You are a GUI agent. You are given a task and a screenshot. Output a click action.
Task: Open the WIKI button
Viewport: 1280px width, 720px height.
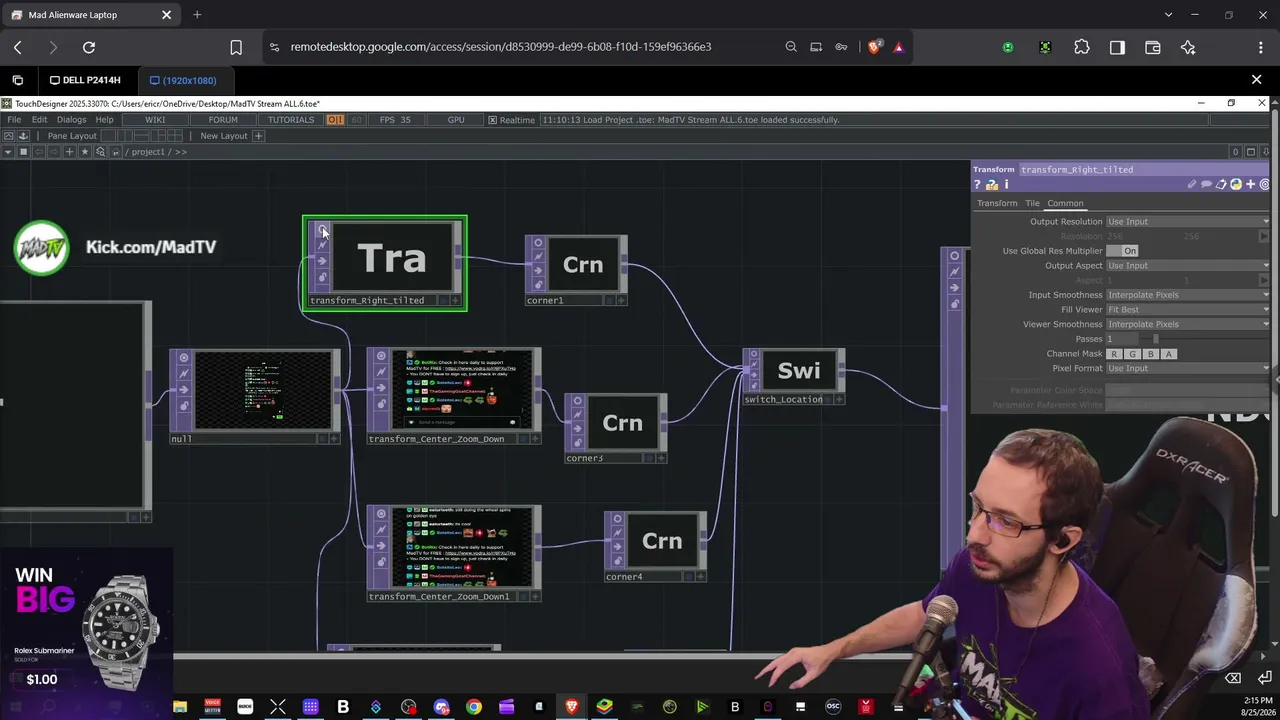tap(155, 120)
